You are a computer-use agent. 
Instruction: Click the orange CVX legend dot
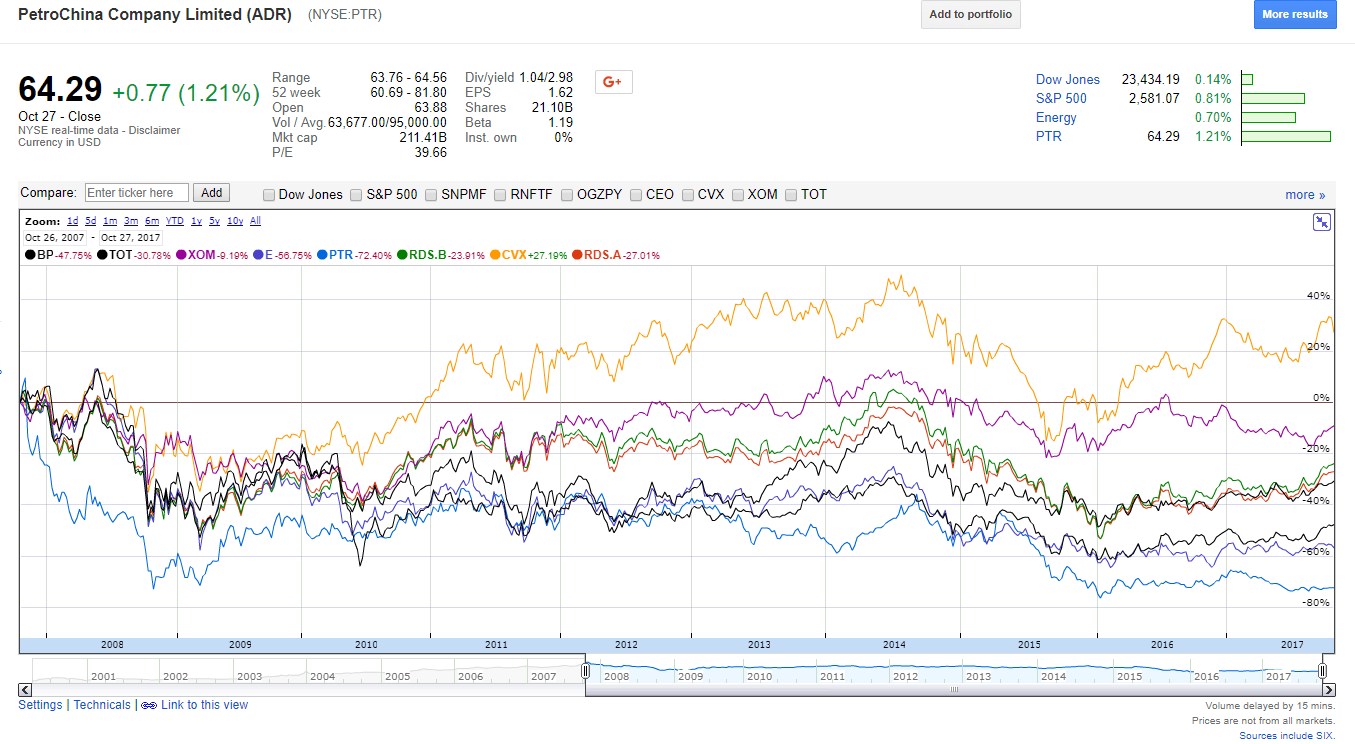click(495, 255)
